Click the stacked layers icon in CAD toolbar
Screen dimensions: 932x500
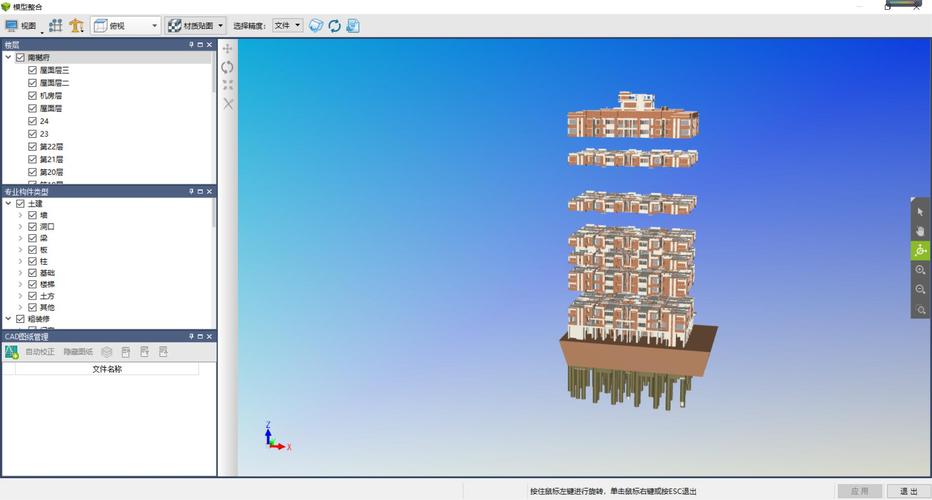(x=106, y=352)
